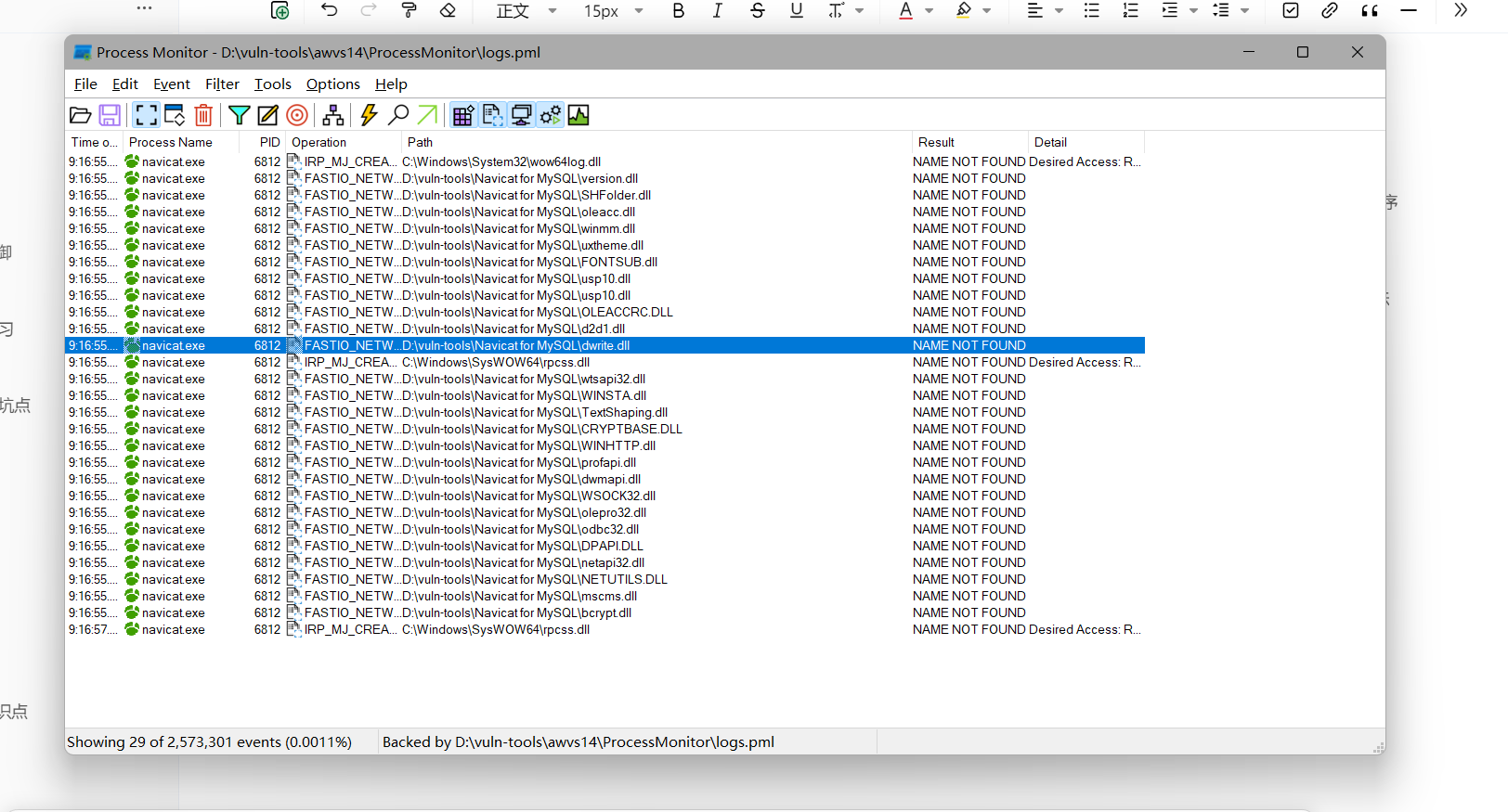
Task: Select the row with path version.dll
Action: tap(604, 178)
